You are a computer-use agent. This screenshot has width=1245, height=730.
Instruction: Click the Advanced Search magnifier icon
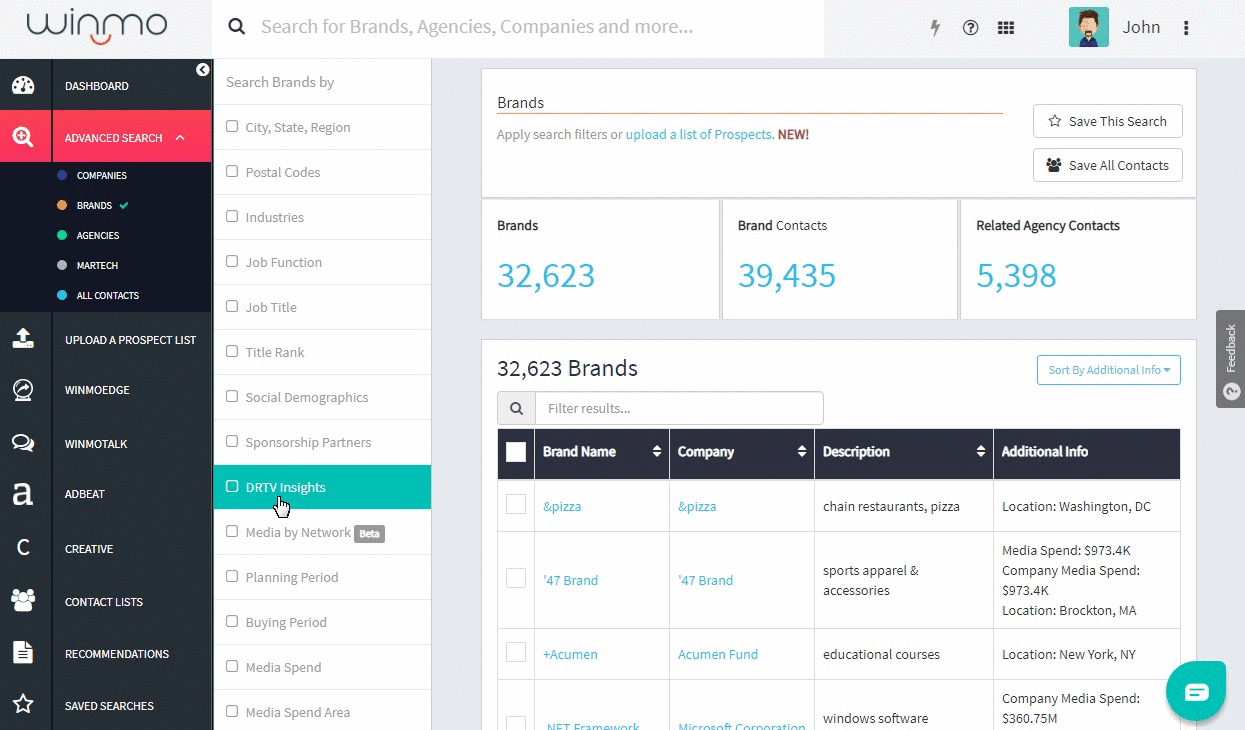(24, 137)
